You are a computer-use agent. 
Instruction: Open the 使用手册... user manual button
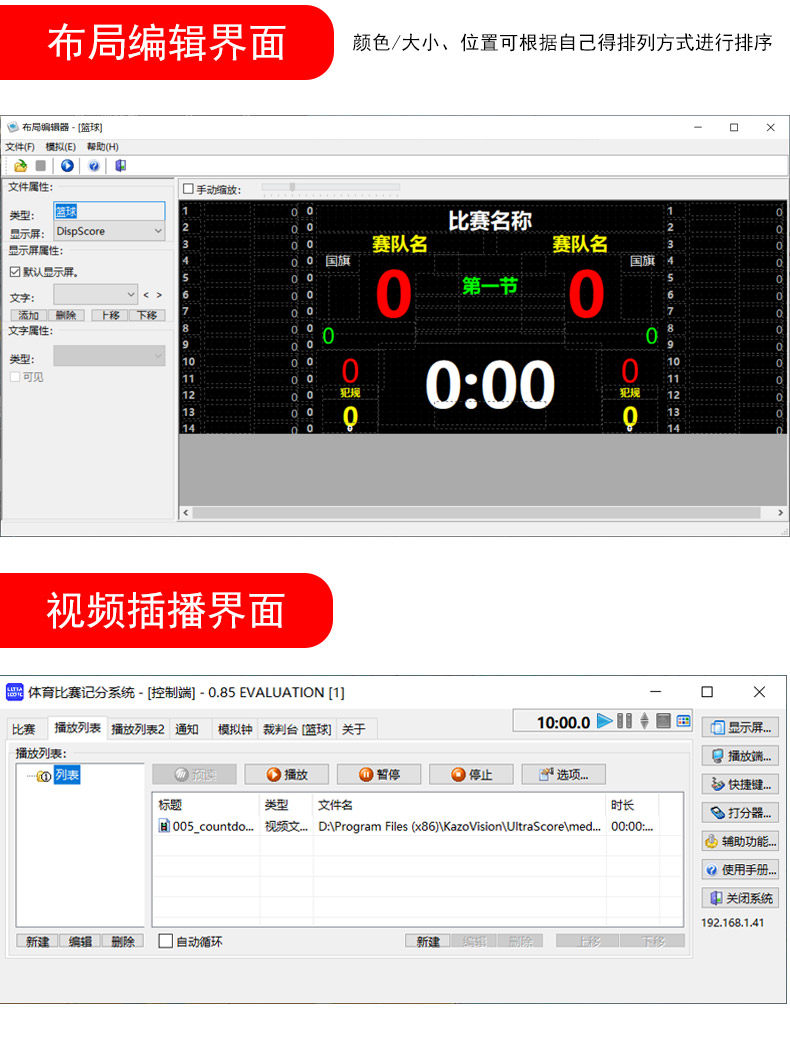(x=740, y=870)
